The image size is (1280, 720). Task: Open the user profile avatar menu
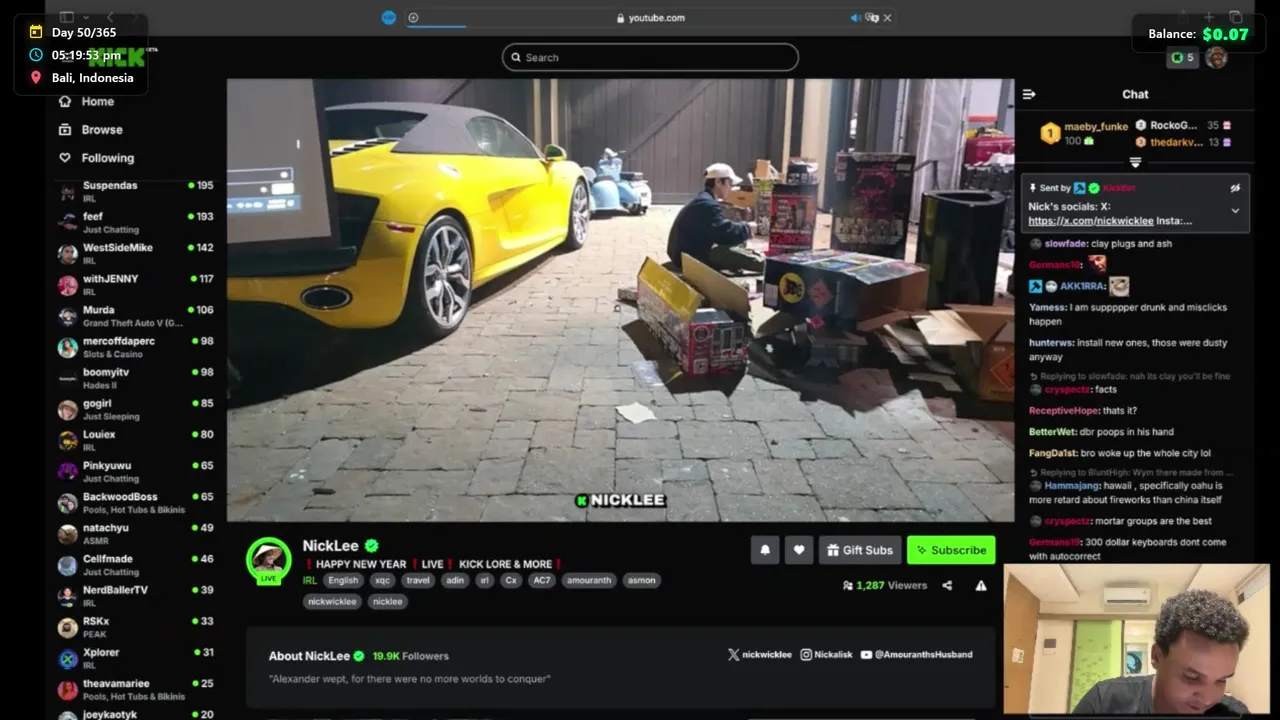click(x=1216, y=58)
